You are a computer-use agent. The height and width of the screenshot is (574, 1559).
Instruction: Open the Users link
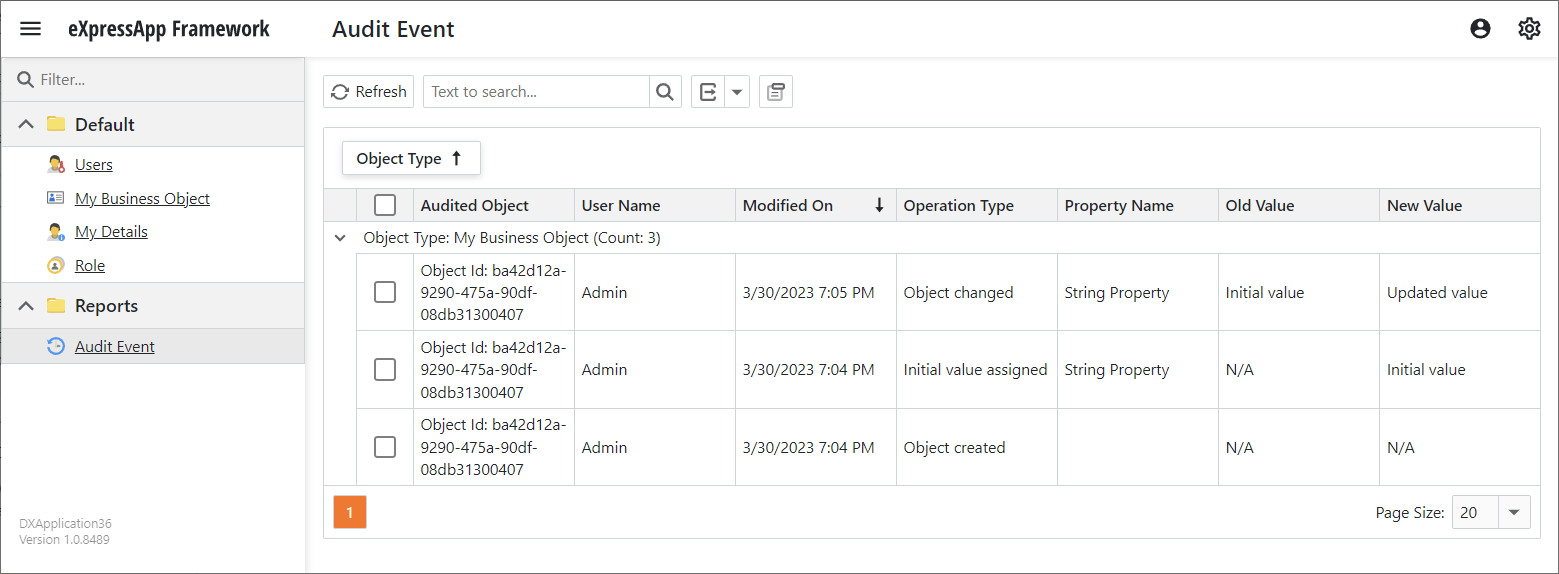pyautogui.click(x=94, y=164)
